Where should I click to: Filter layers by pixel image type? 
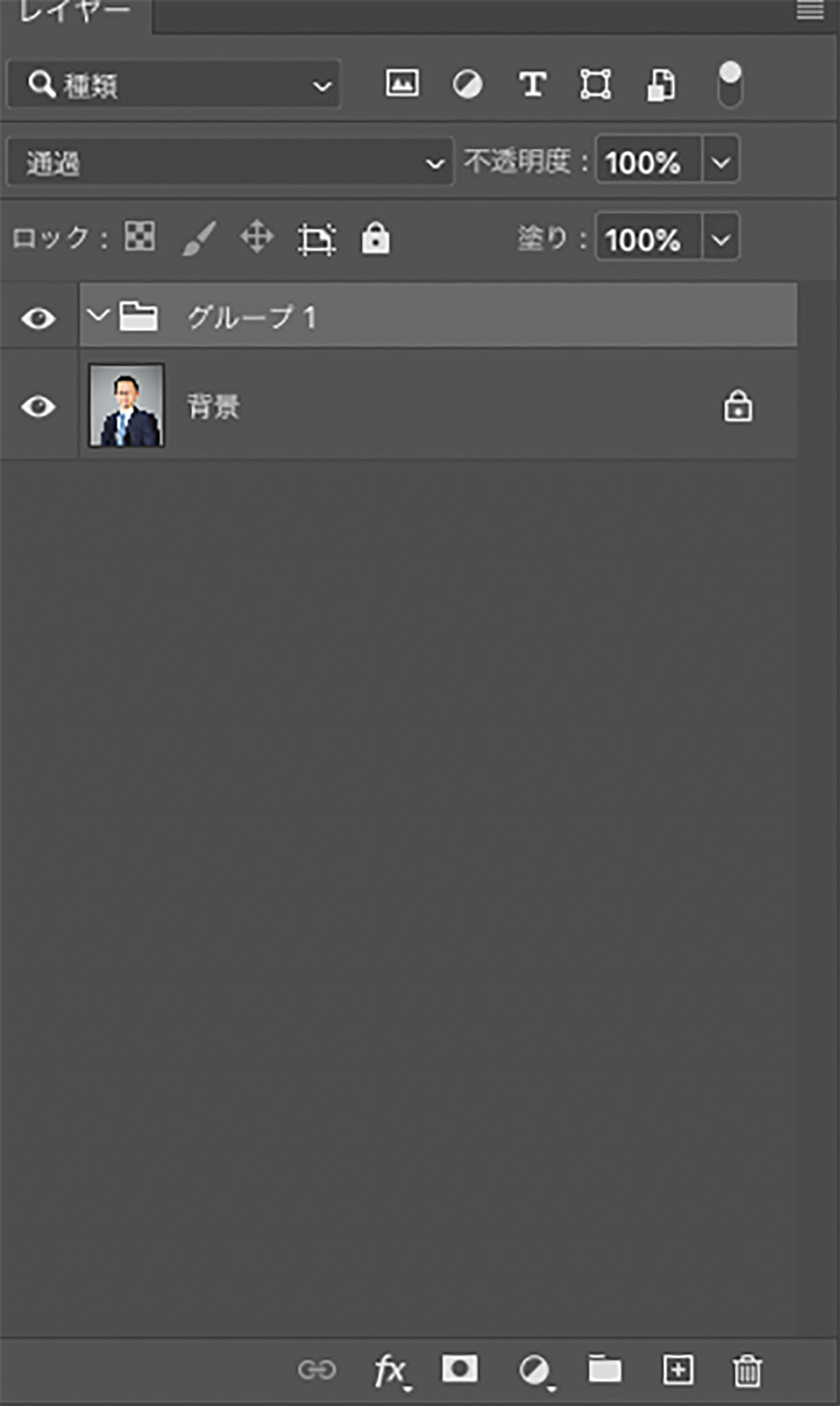click(x=402, y=84)
